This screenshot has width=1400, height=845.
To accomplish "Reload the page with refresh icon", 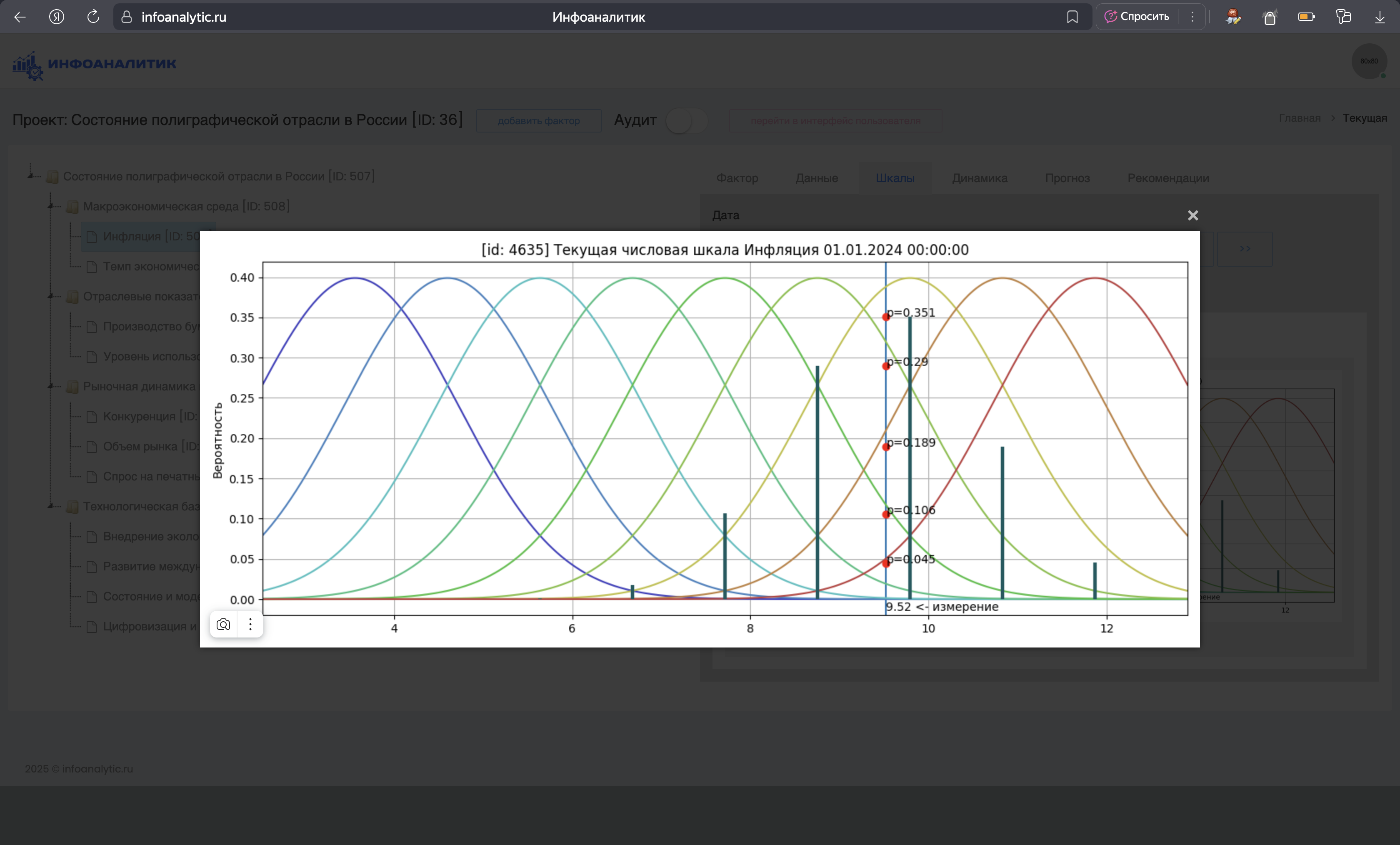I will point(93,17).
